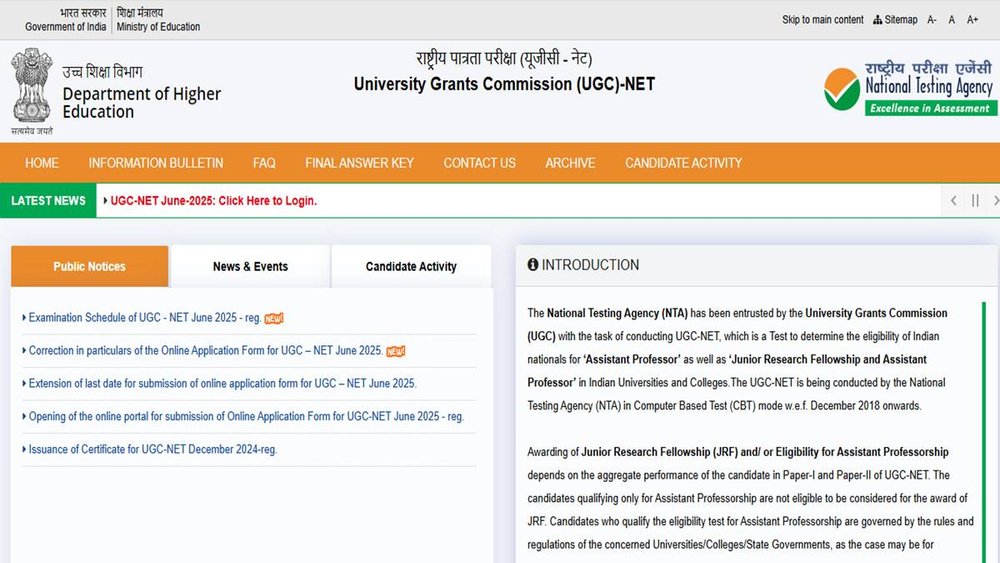Select the Public Notices tab
The height and width of the screenshot is (563, 1000).
pos(89,267)
